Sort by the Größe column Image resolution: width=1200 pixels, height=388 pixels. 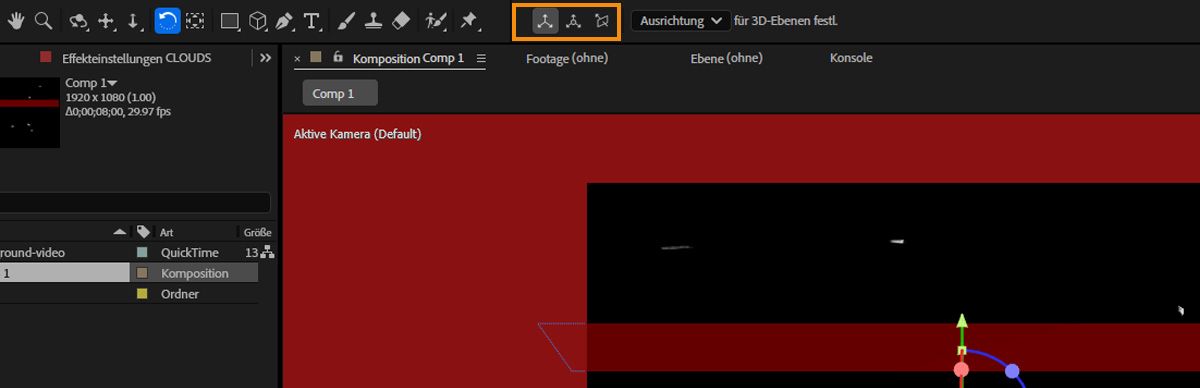click(257, 232)
